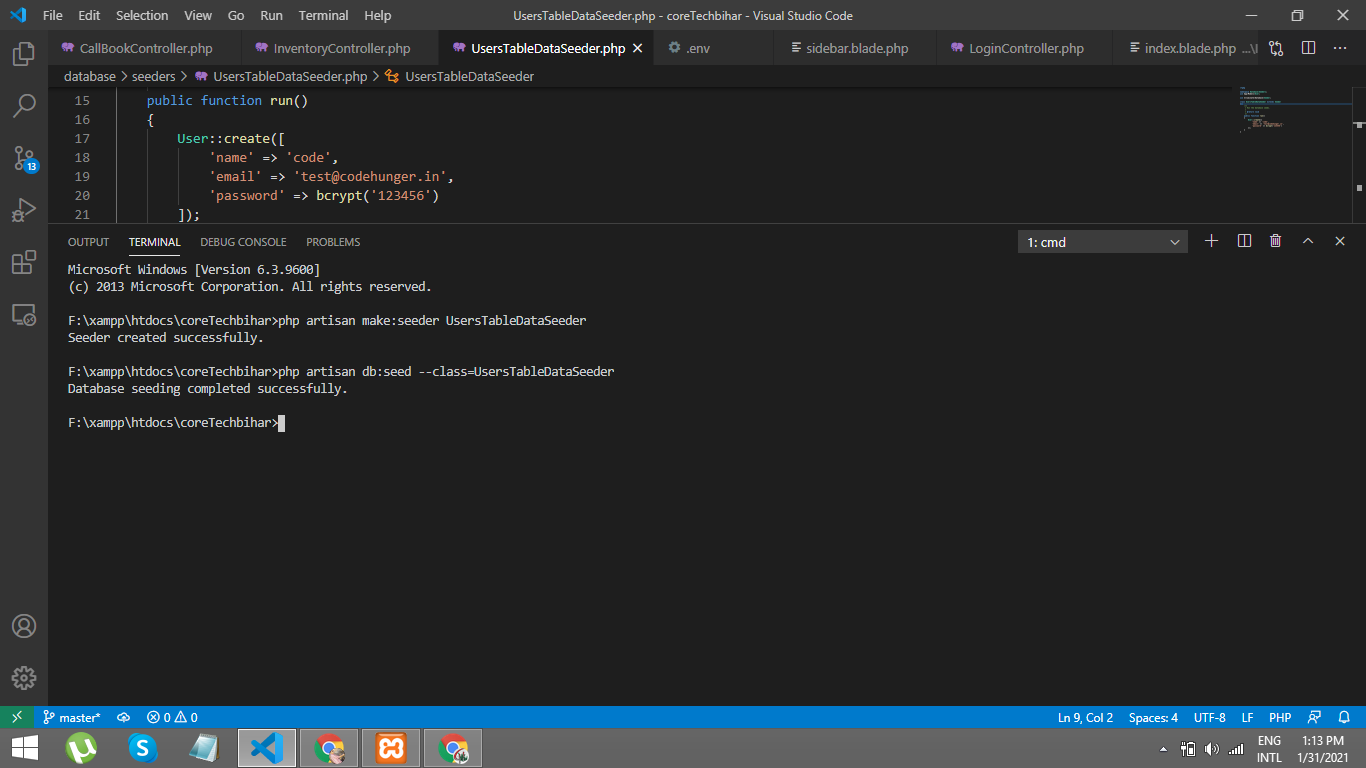The width and height of the screenshot is (1366, 768).
Task: Open the Remote Explorer view
Action: point(24,315)
